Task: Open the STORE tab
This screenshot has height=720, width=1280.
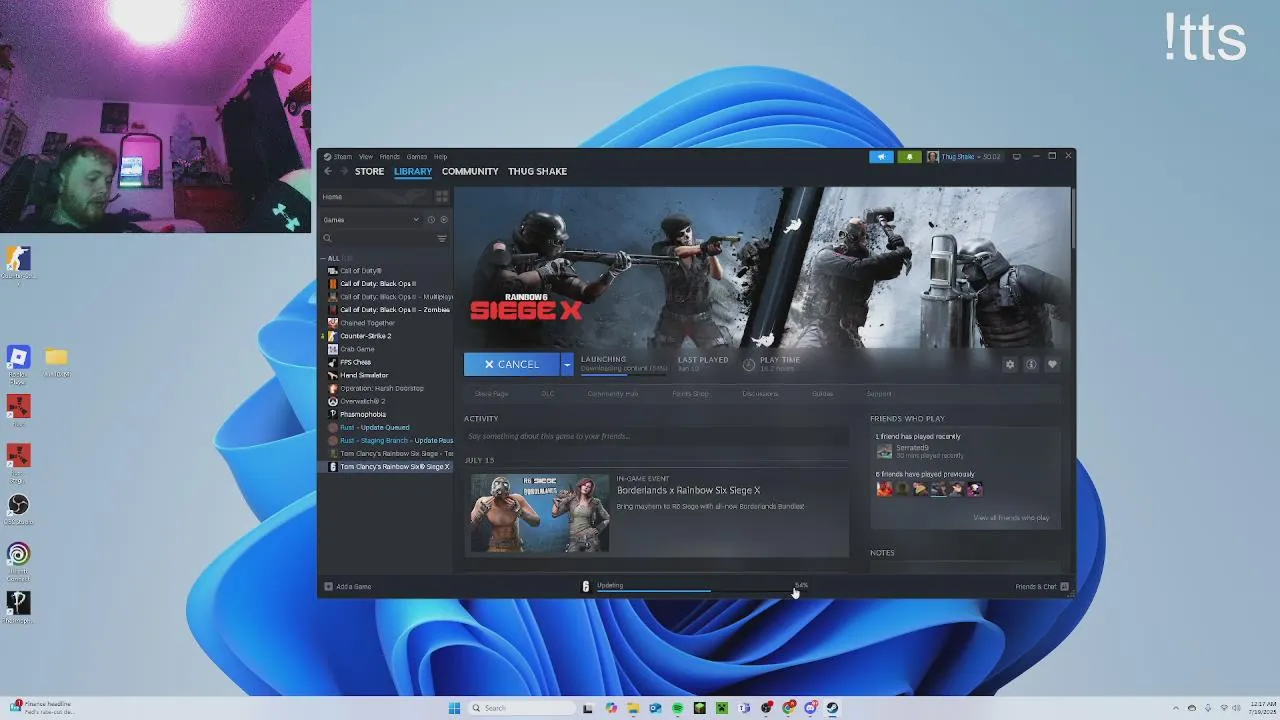Action: pos(369,172)
